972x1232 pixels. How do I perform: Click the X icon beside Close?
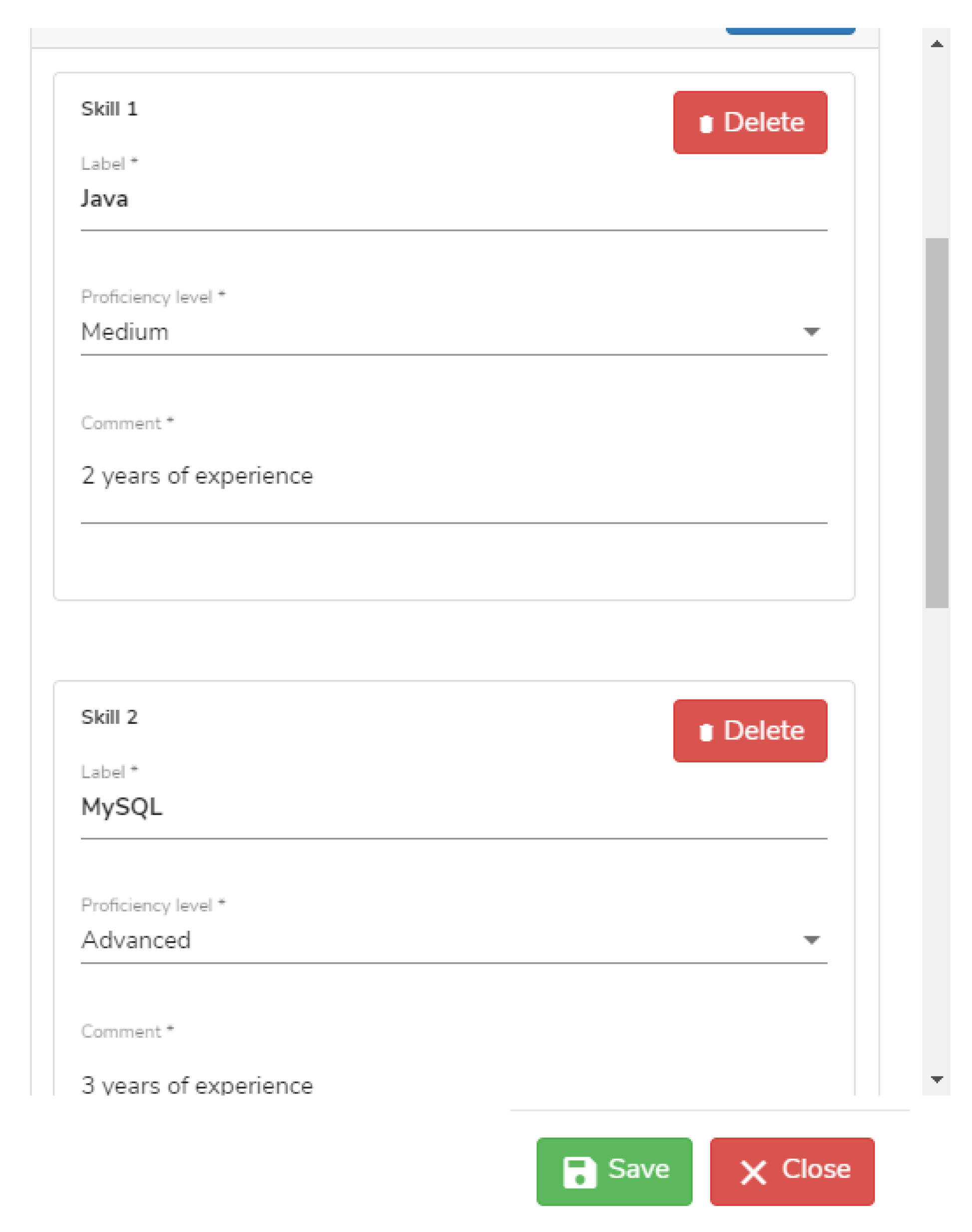[x=753, y=1173]
